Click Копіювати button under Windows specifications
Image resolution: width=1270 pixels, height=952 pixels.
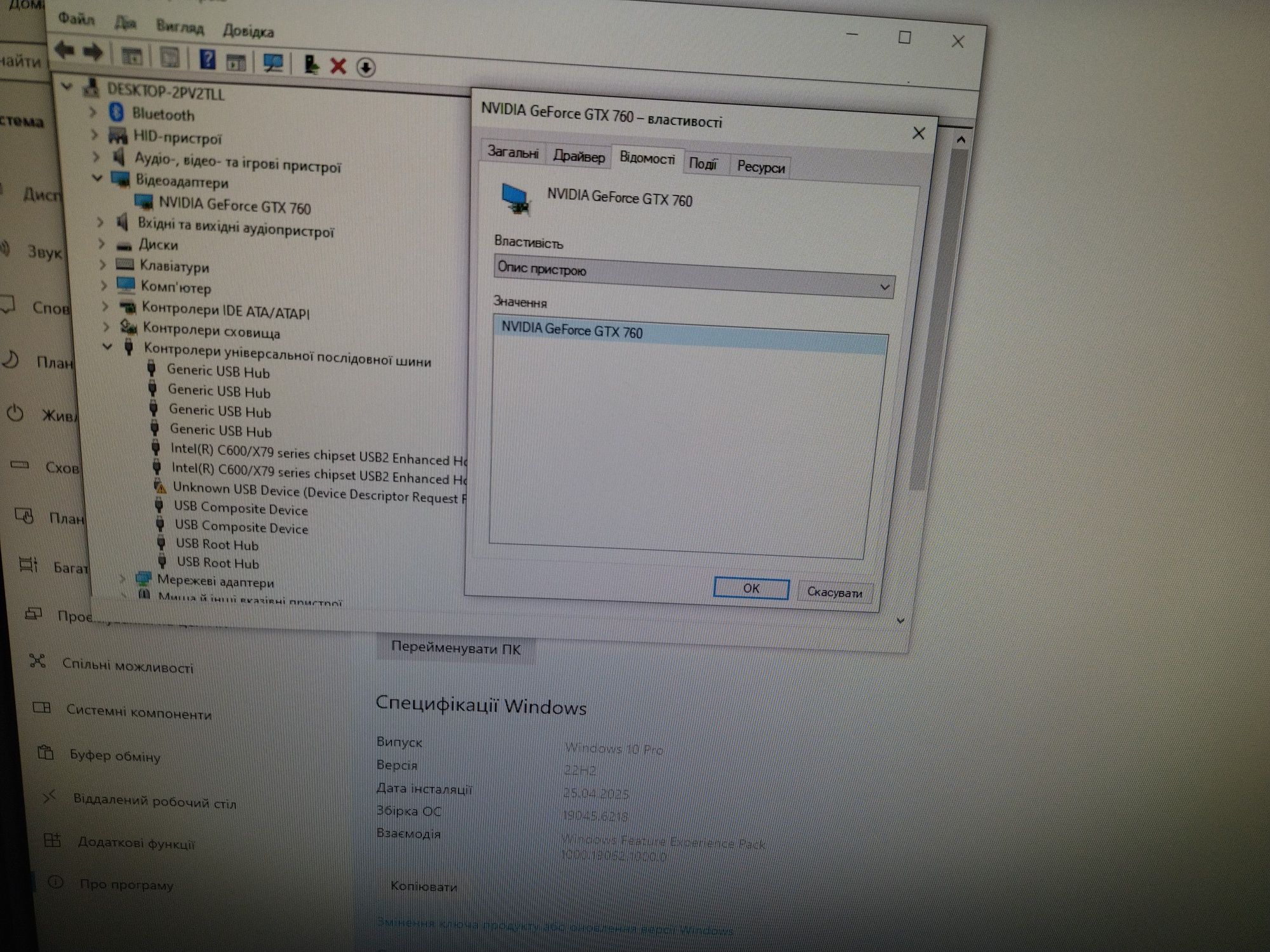pyautogui.click(x=424, y=887)
